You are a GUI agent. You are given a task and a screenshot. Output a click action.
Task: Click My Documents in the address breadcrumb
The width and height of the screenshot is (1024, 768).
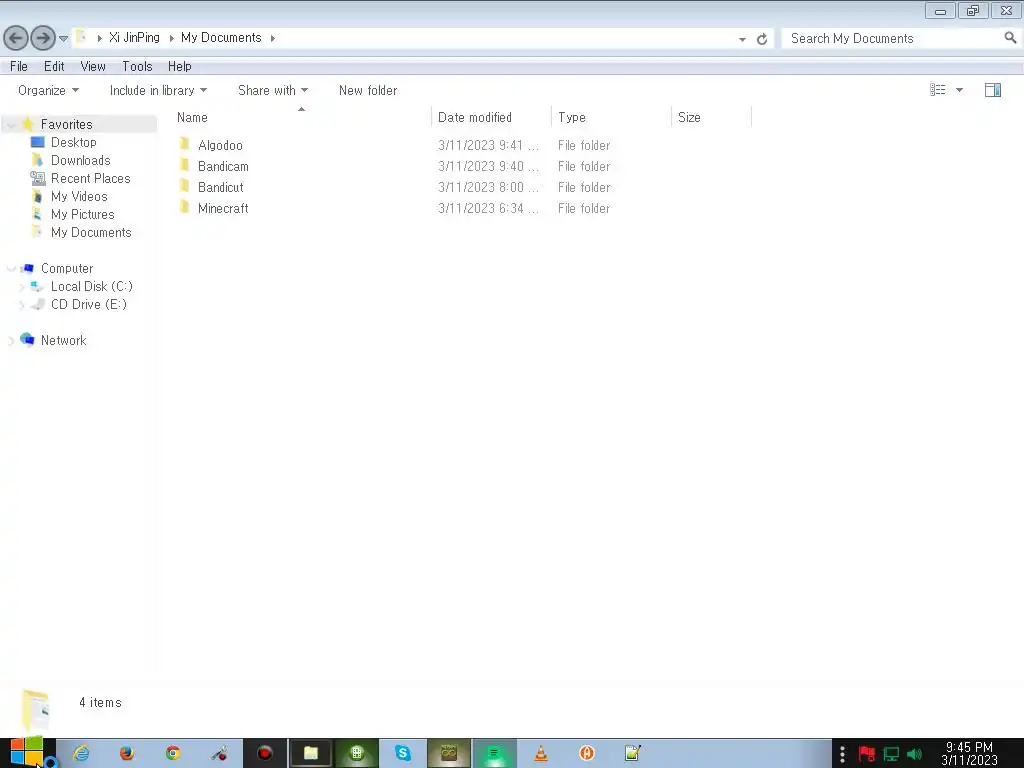(221, 38)
